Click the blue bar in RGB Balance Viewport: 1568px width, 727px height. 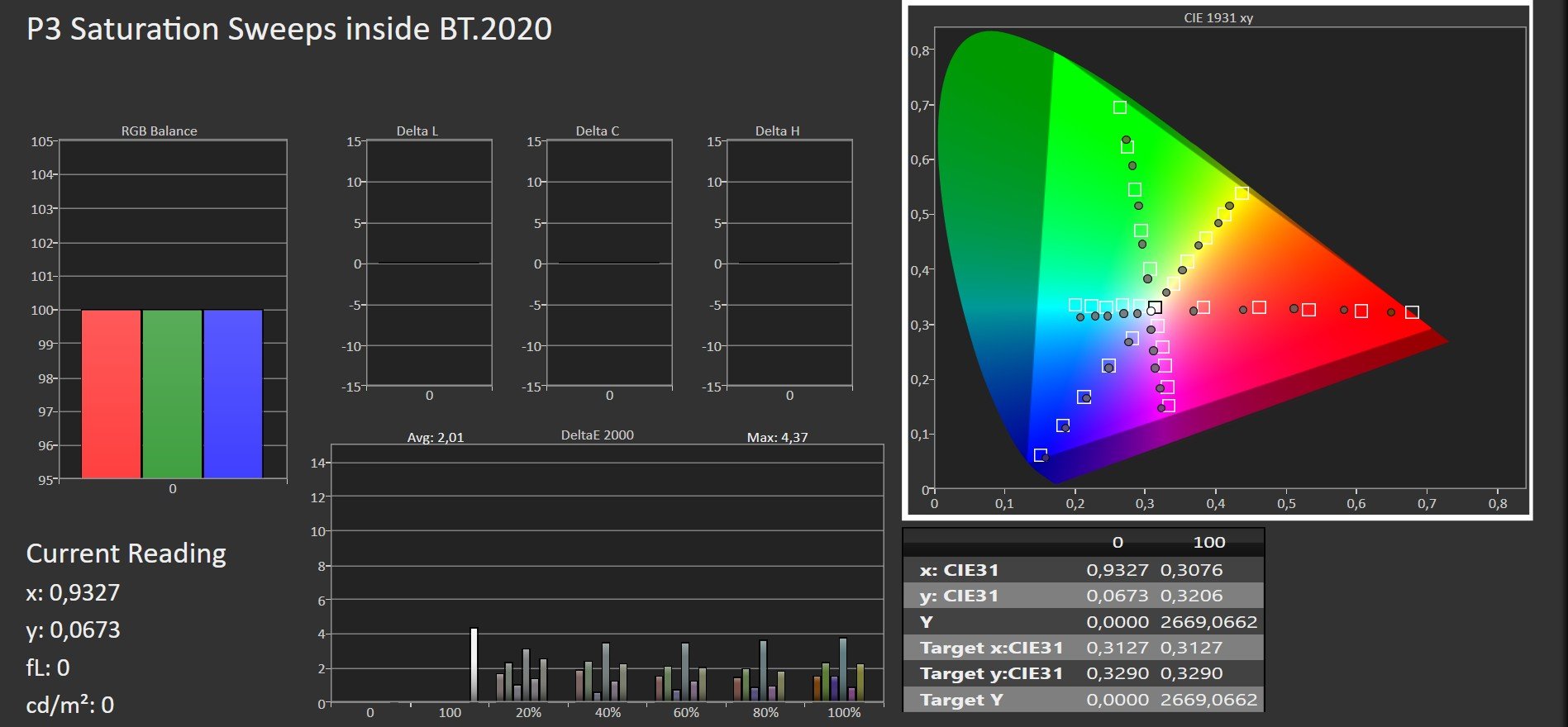tap(233, 393)
